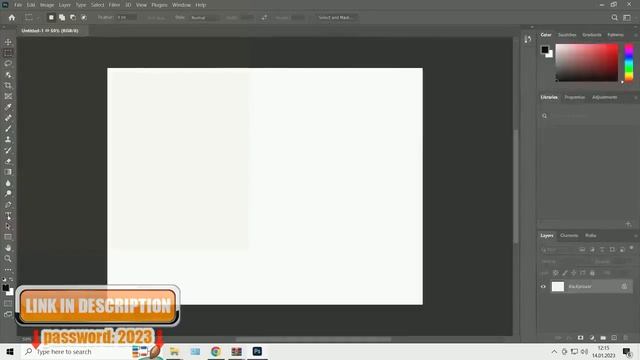Select the Blur tool
Screen dimensions: 640x360
pyautogui.click(x=8, y=183)
